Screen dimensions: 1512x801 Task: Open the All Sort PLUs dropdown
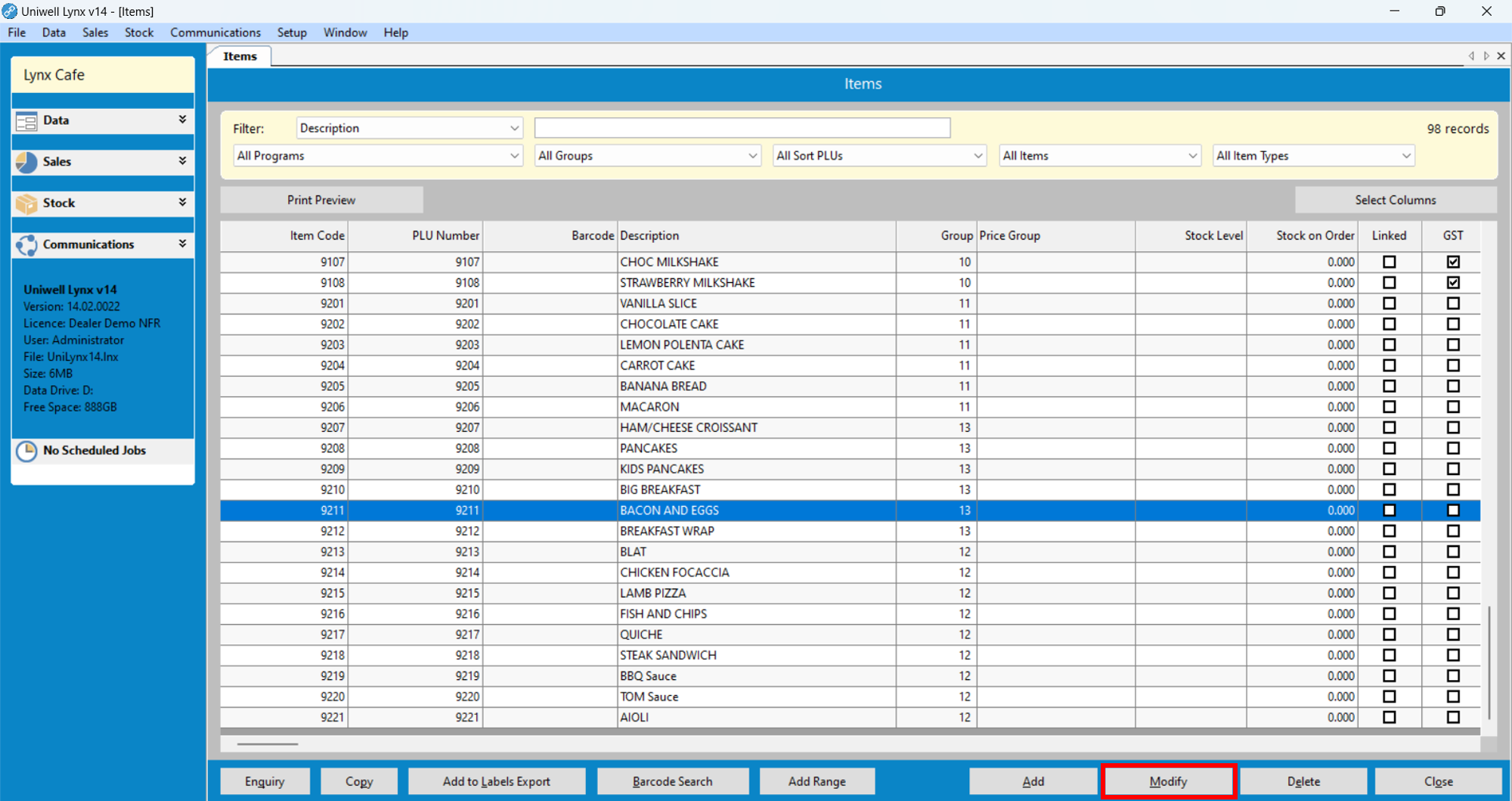pyautogui.click(x=879, y=156)
